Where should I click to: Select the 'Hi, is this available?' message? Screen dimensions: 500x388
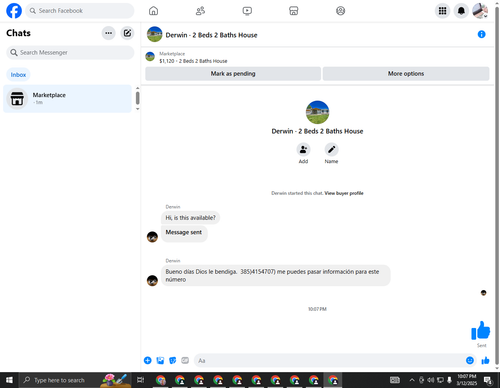coord(190,218)
